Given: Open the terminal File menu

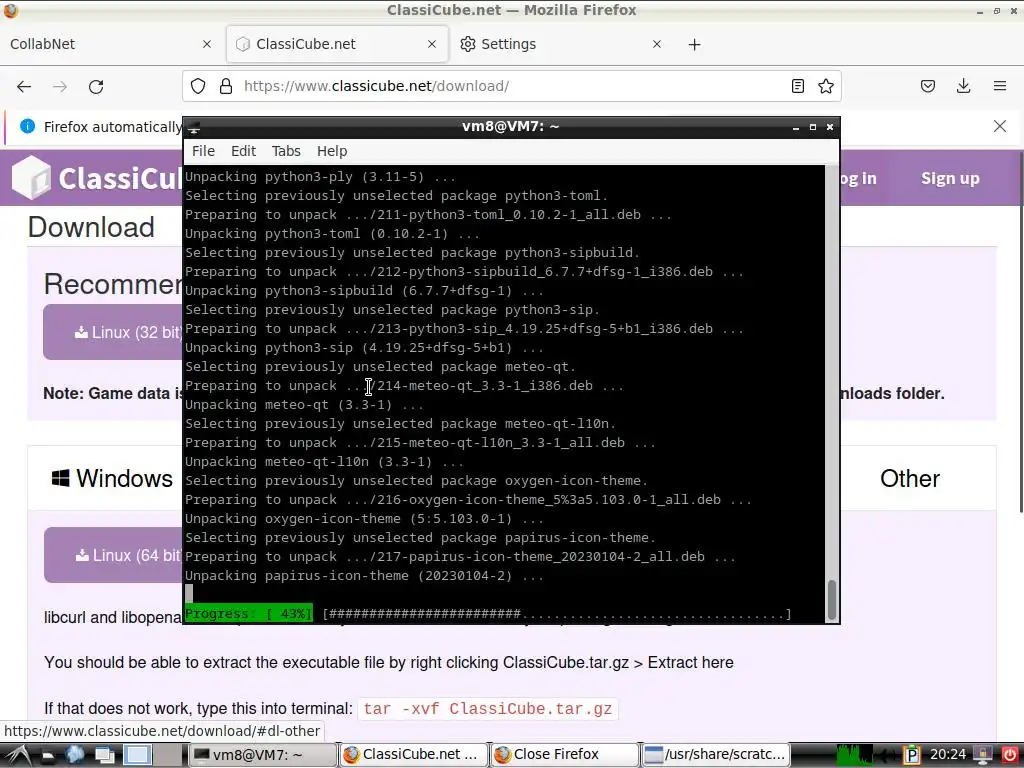Looking at the screenshot, I should 203,151.
